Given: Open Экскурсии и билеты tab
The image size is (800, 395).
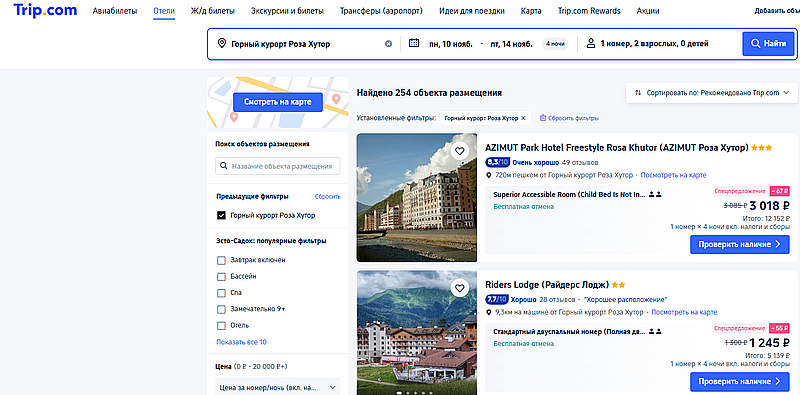Looking at the screenshot, I should [287, 11].
